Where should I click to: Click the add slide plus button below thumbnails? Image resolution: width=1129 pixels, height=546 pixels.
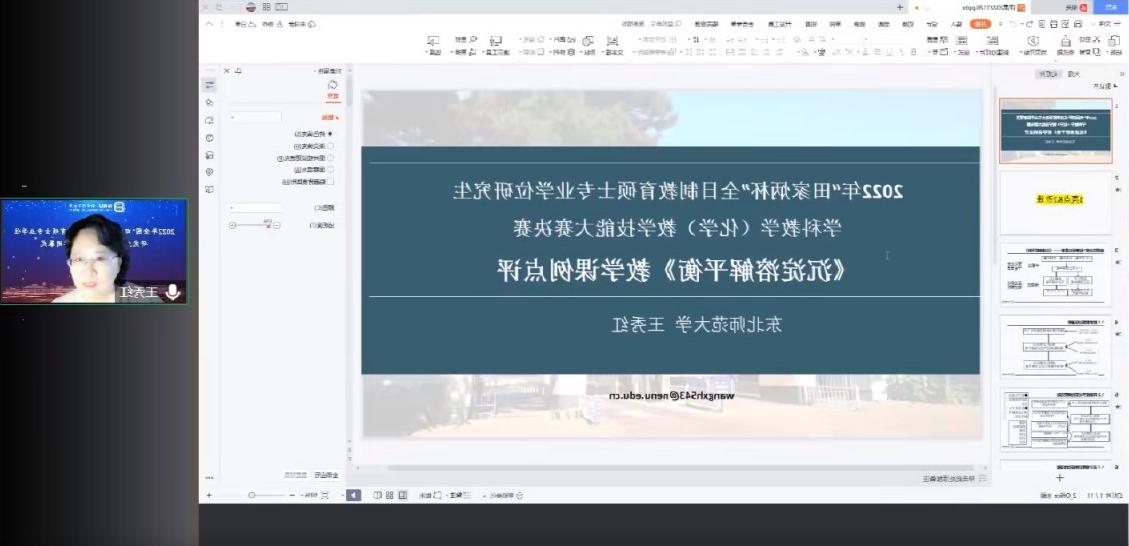[x=1059, y=478]
